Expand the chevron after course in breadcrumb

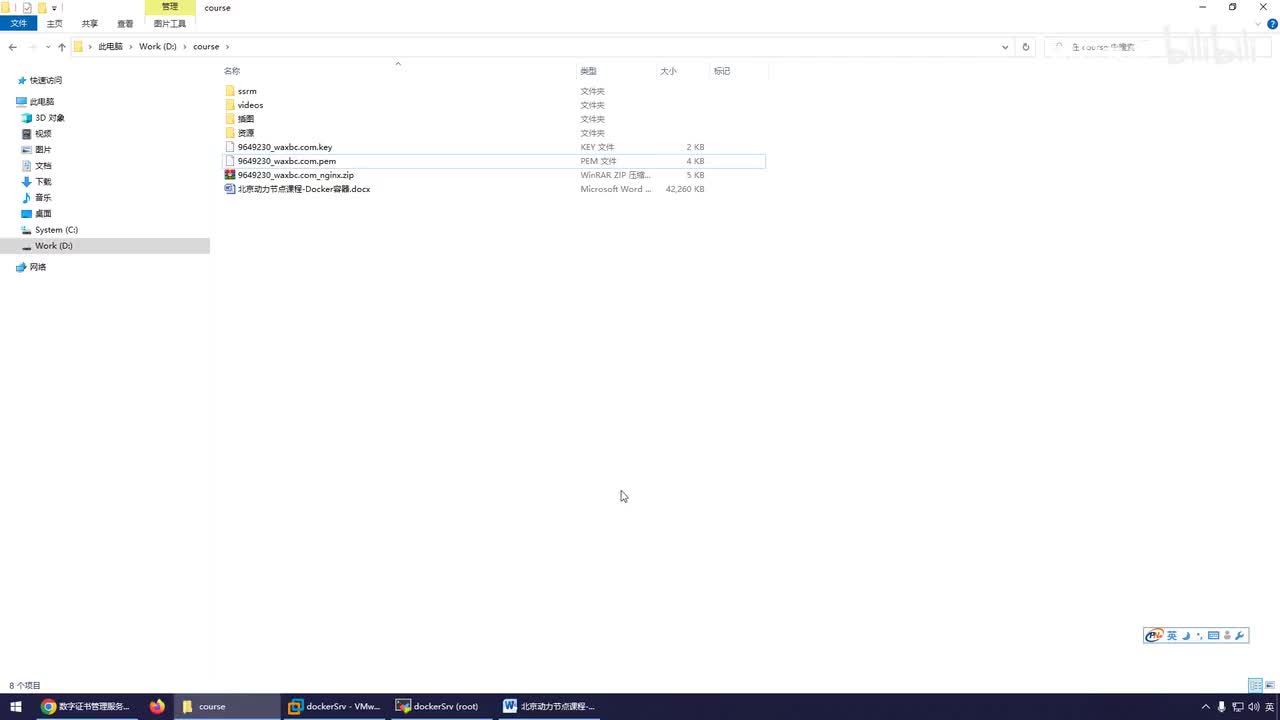[227, 47]
